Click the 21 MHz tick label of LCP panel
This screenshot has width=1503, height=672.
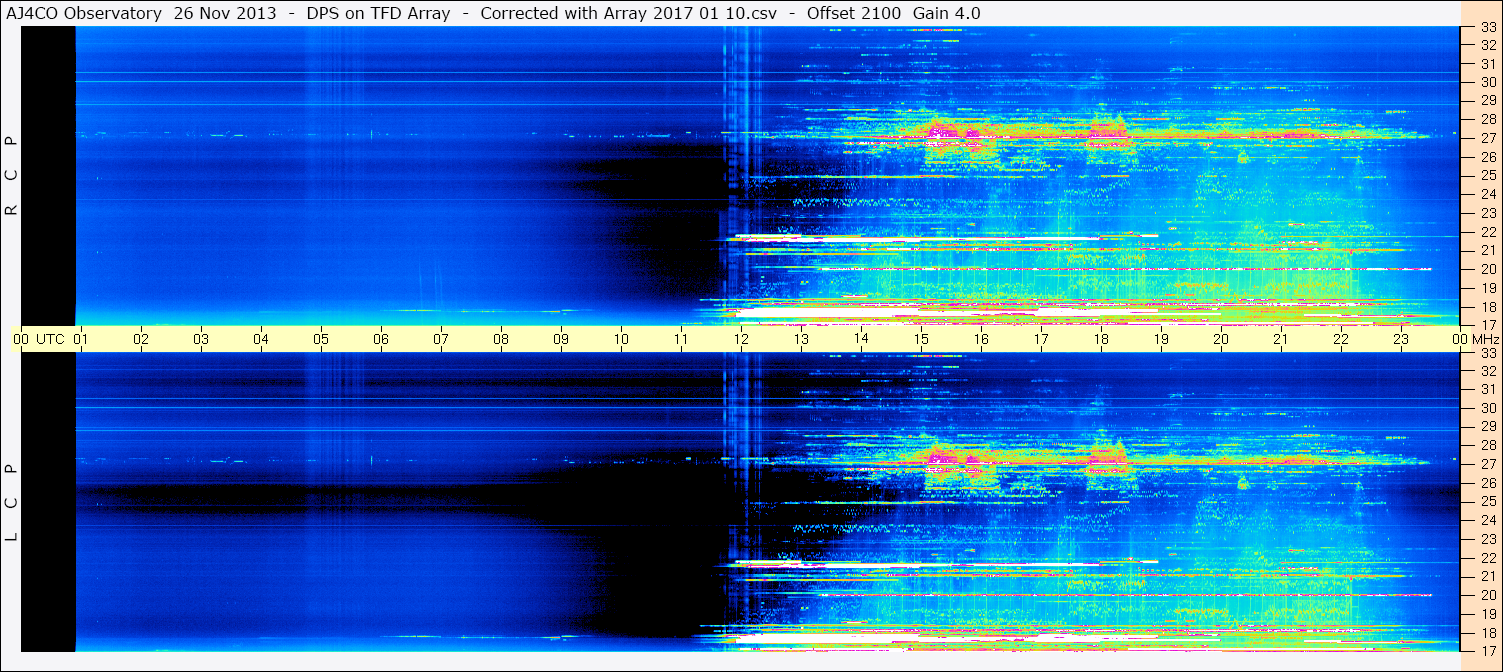1488,576
